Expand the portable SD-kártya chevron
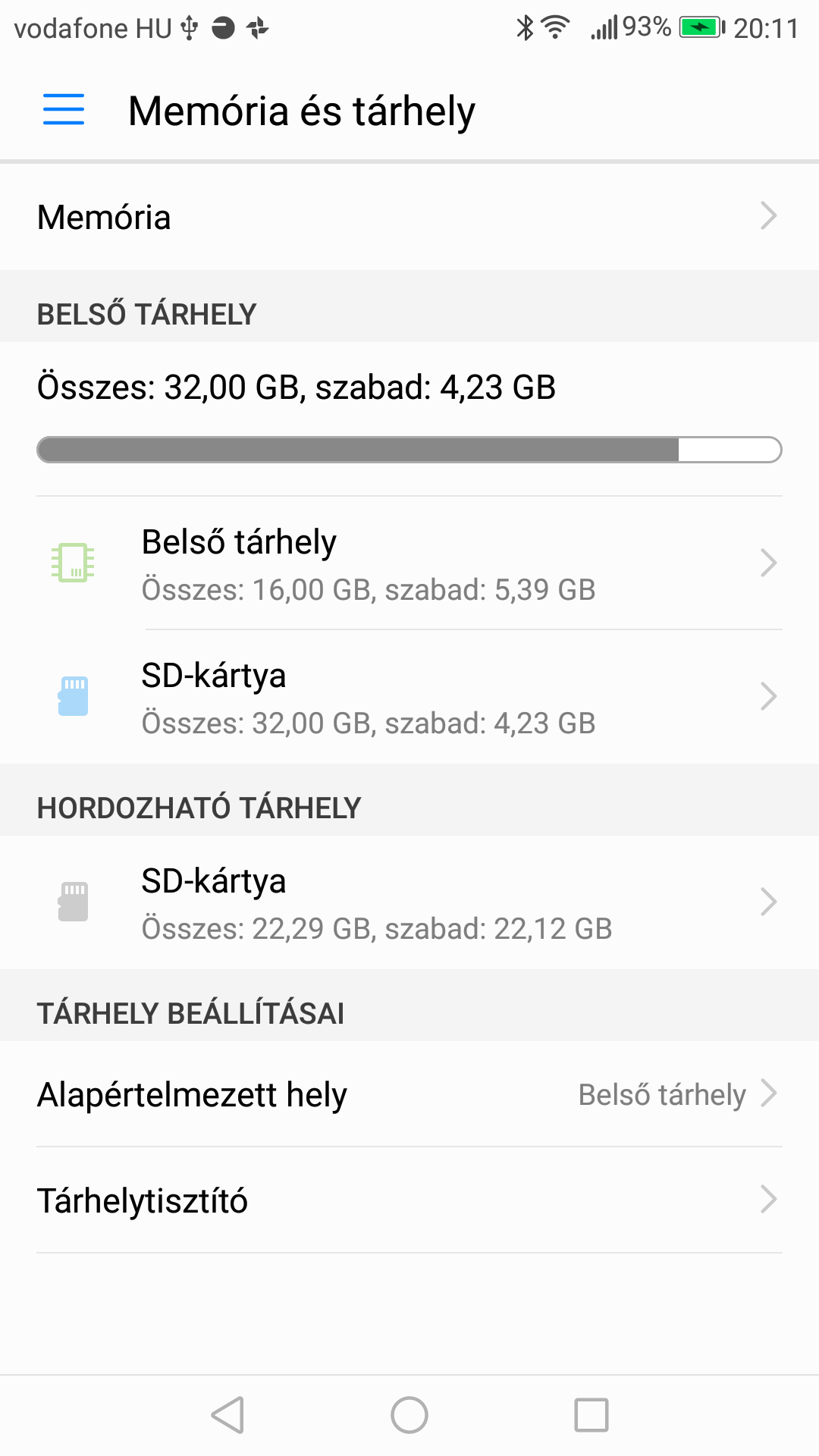The height and width of the screenshot is (1456, 819). (769, 902)
